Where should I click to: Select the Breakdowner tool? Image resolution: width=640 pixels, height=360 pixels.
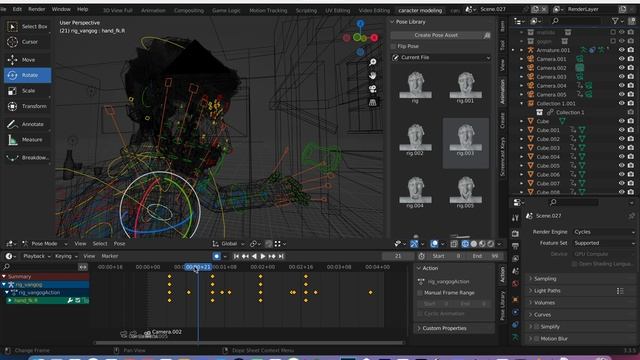(x=27, y=158)
